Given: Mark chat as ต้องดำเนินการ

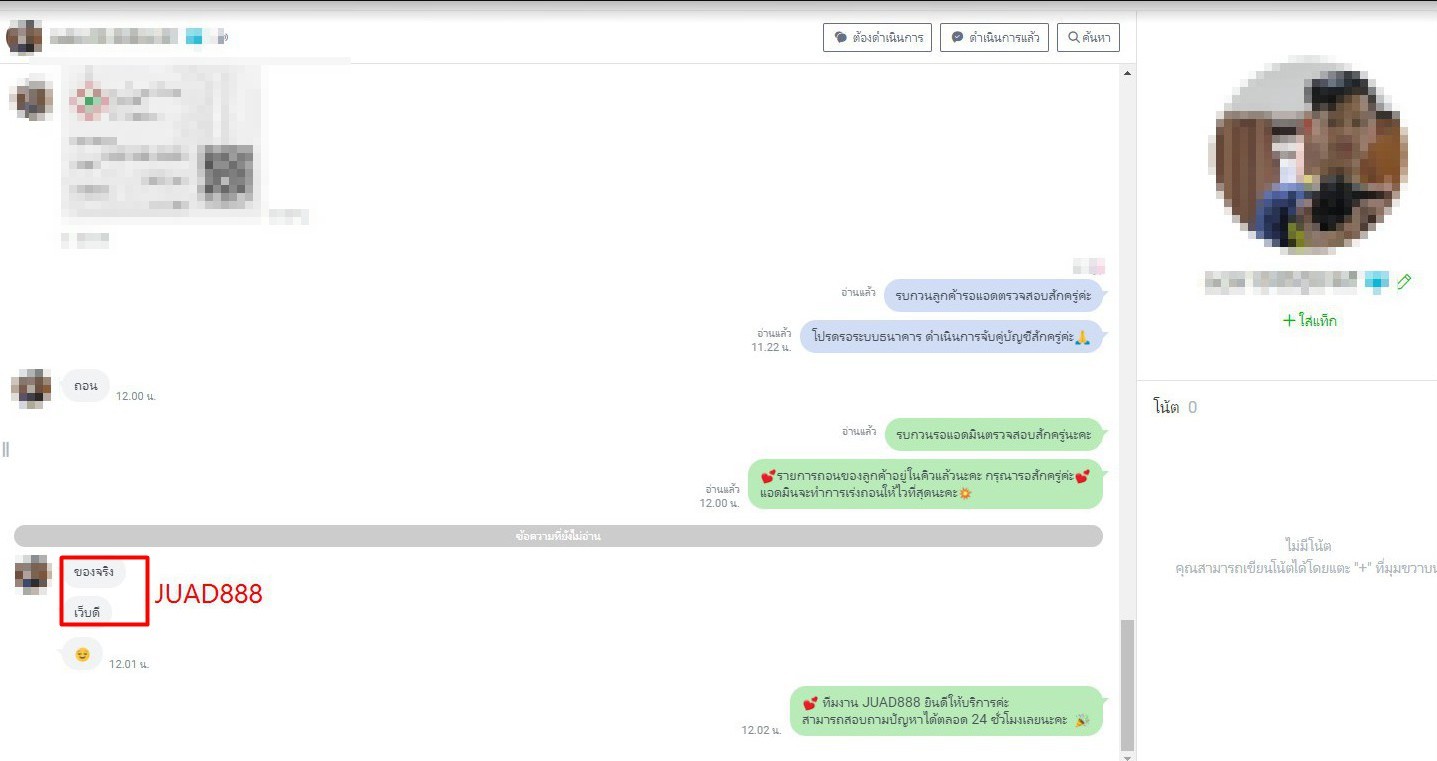Looking at the screenshot, I should (x=877, y=38).
